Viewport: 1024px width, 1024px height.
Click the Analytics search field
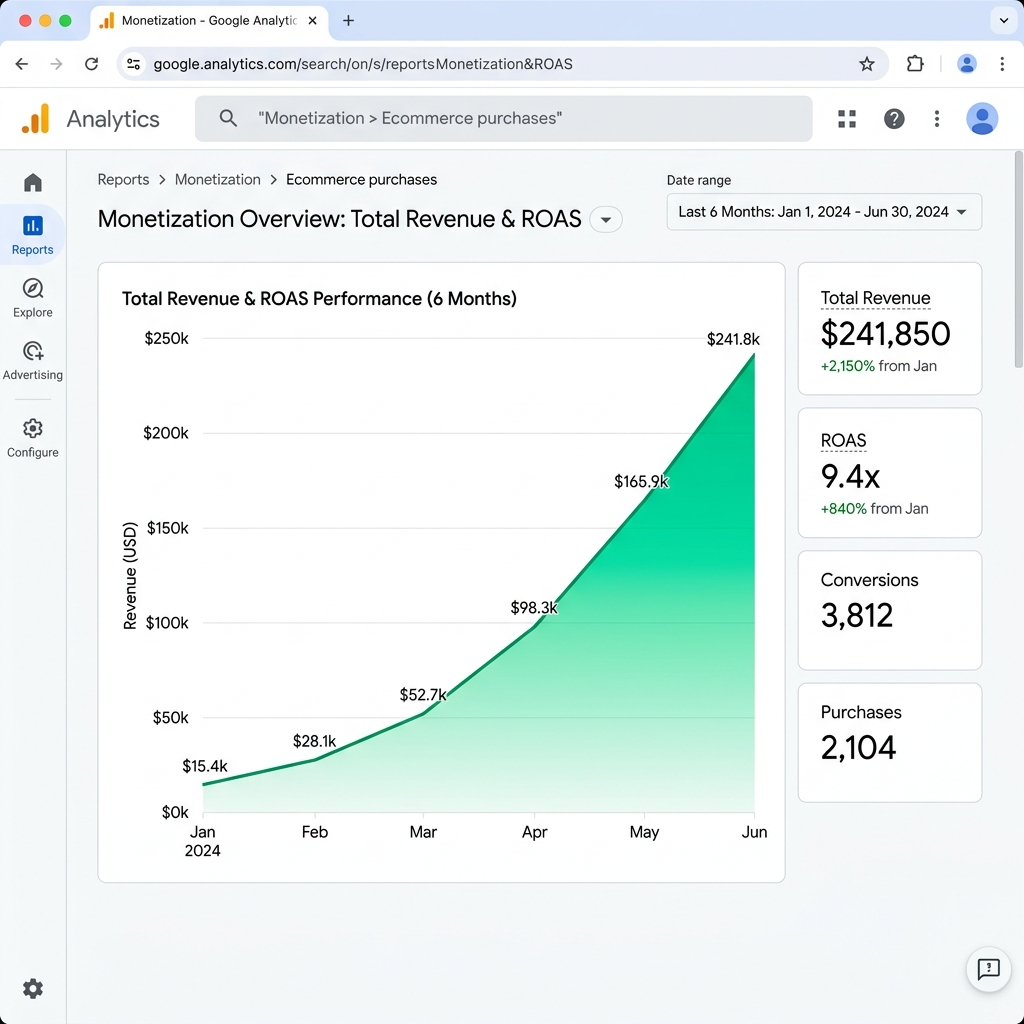[504, 119]
